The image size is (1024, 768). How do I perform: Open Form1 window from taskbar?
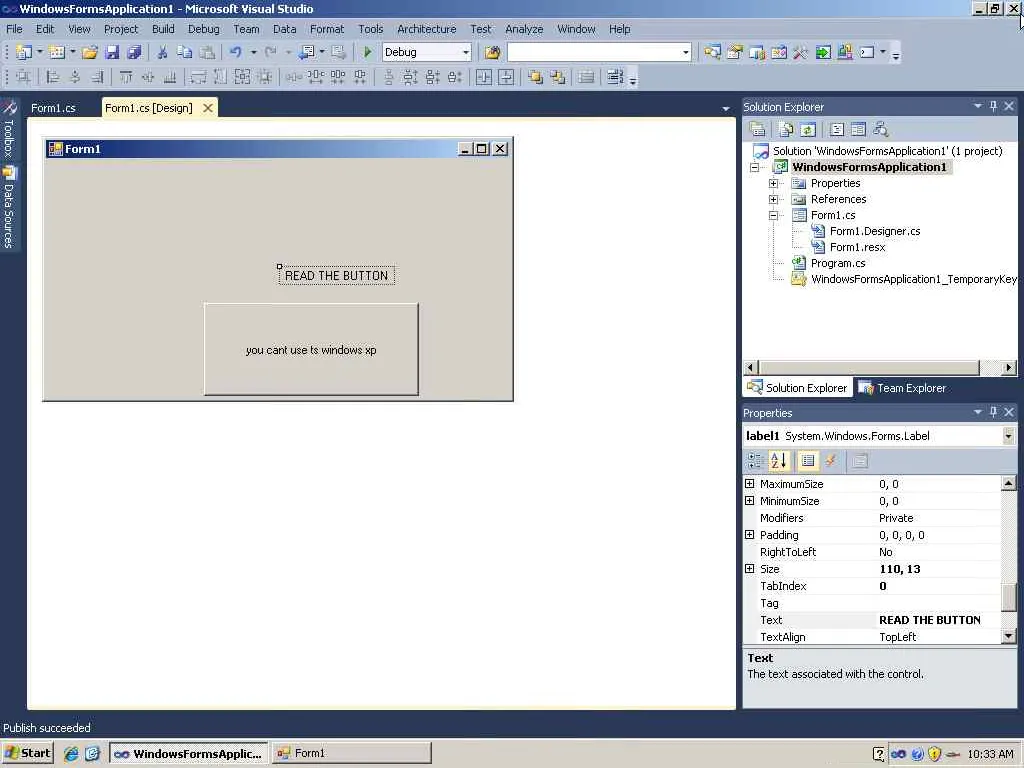click(351, 753)
